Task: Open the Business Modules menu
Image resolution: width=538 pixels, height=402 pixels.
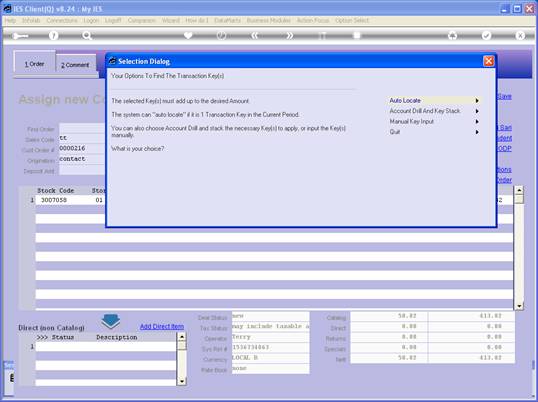Action: pos(269,21)
